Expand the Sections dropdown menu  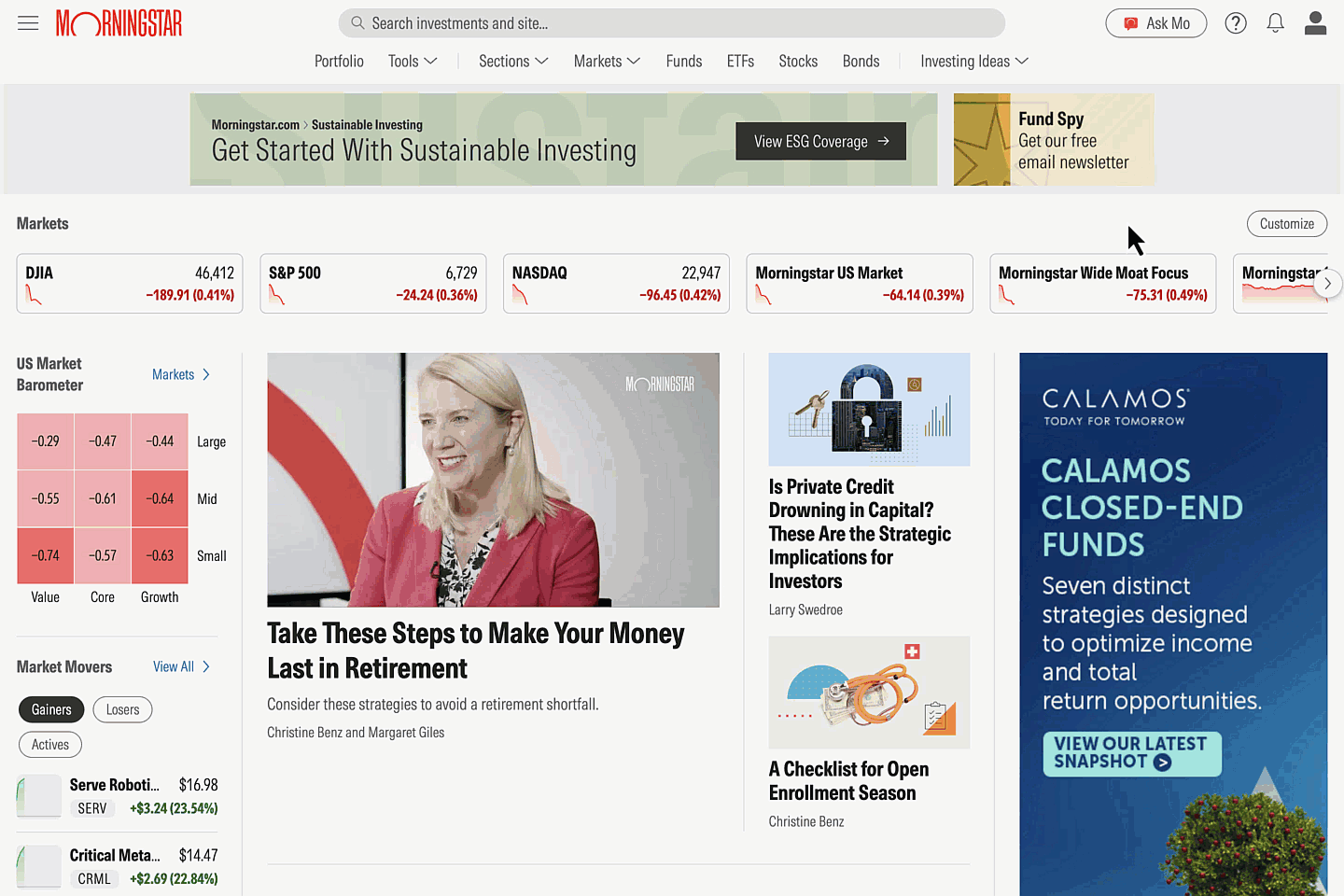[513, 61]
